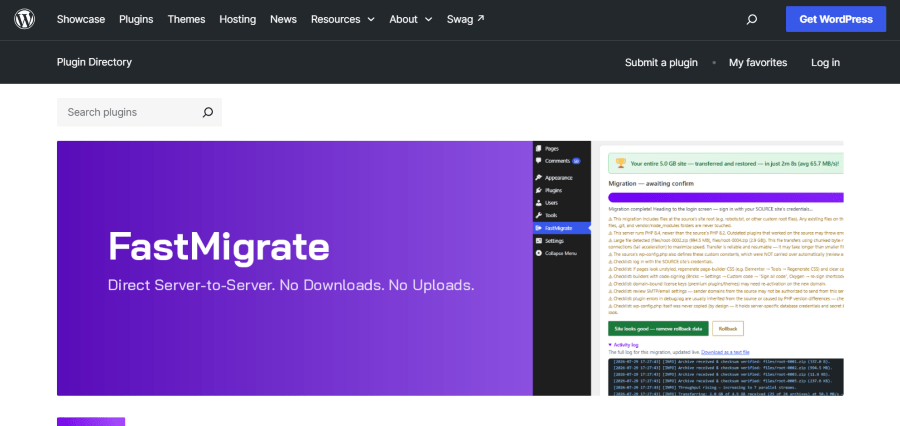
Task: Click 'Site looks good — remove rollback data' button
Action: tap(658, 328)
